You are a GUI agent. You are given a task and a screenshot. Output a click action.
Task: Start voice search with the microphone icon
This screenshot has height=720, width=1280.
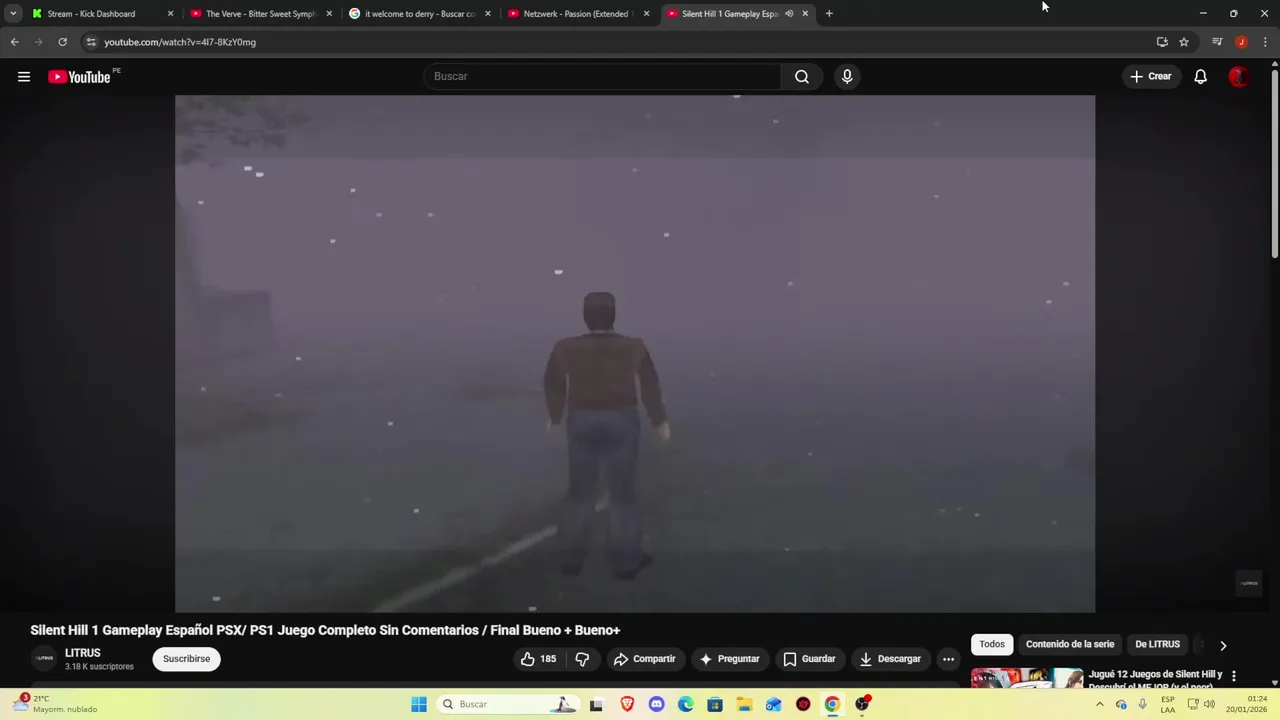click(x=847, y=77)
